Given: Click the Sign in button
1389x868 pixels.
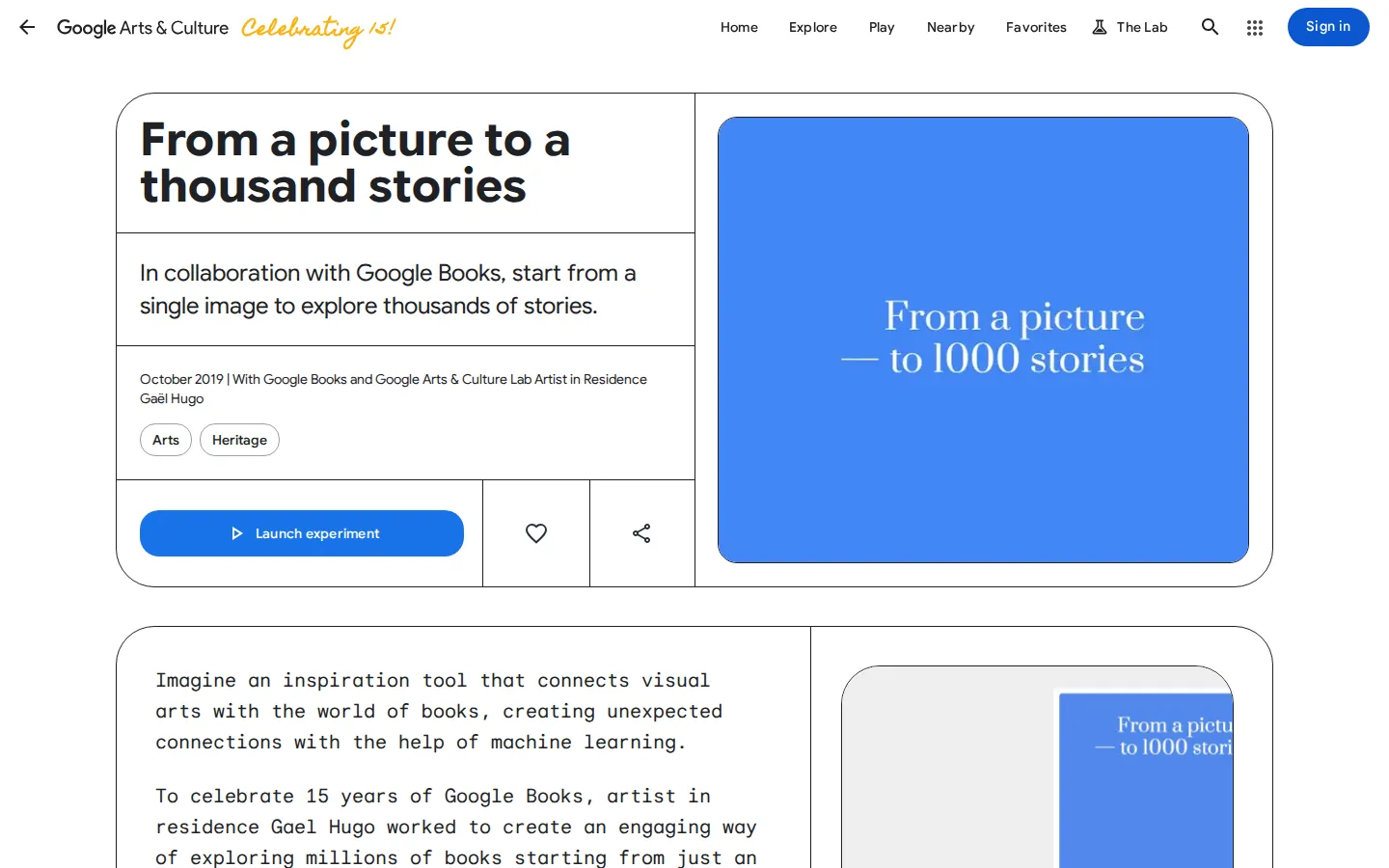Looking at the screenshot, I should tap(1328, 27).
